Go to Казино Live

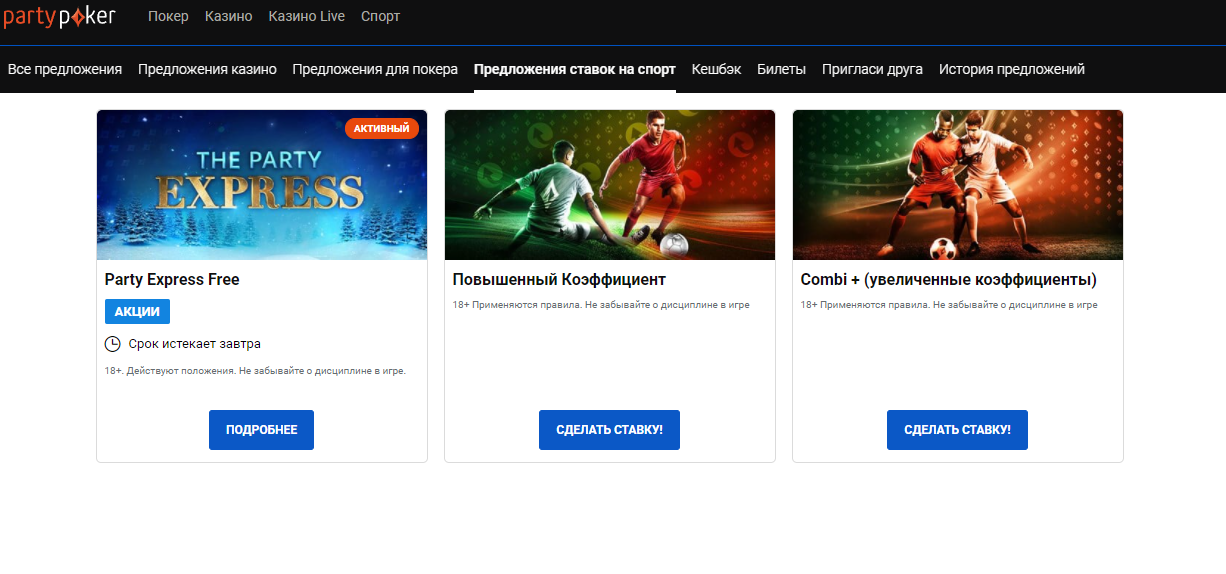pyautogui.click(x=307, y=17)
